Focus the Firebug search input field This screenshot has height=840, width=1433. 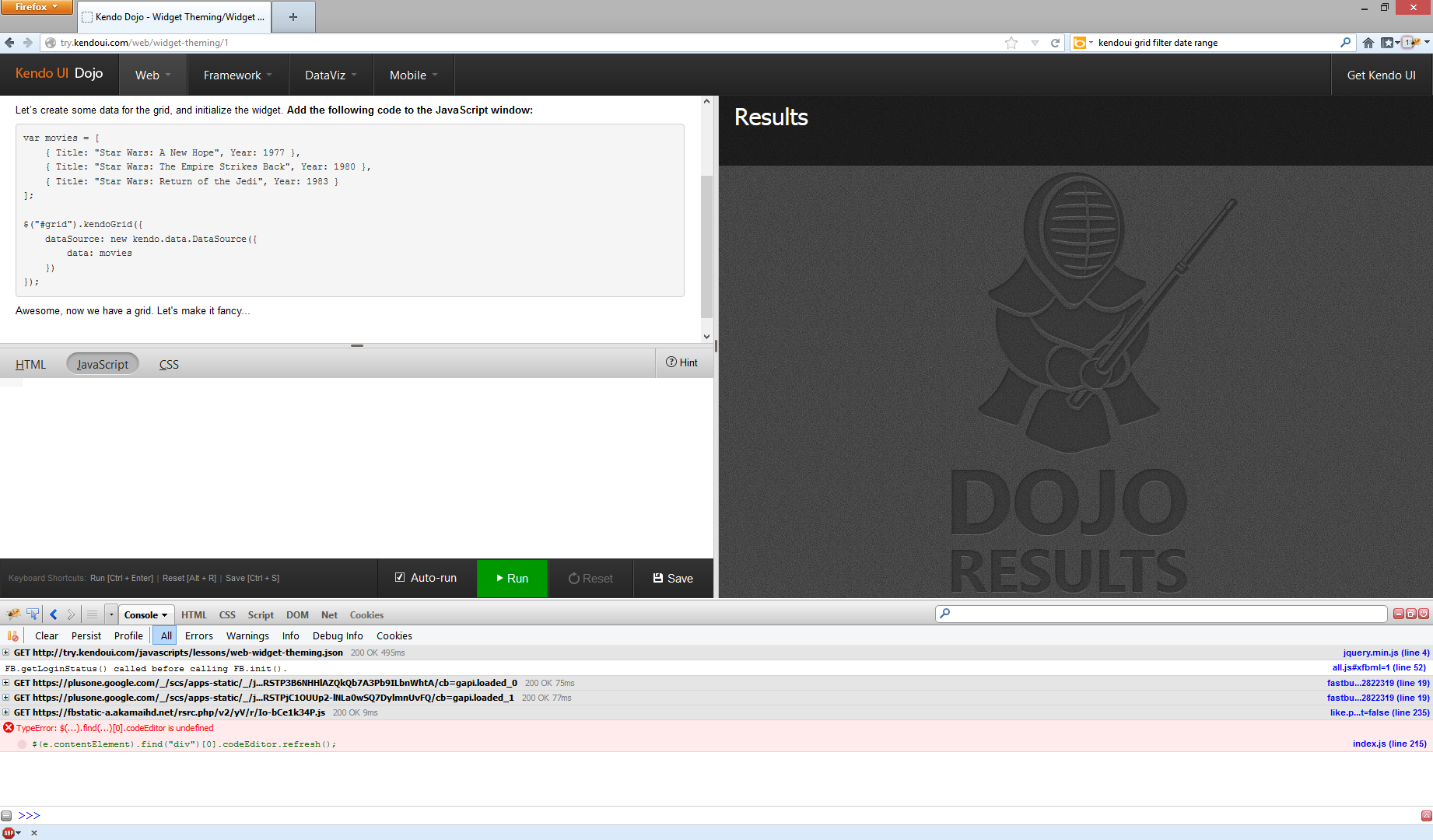pos(1161,614)
